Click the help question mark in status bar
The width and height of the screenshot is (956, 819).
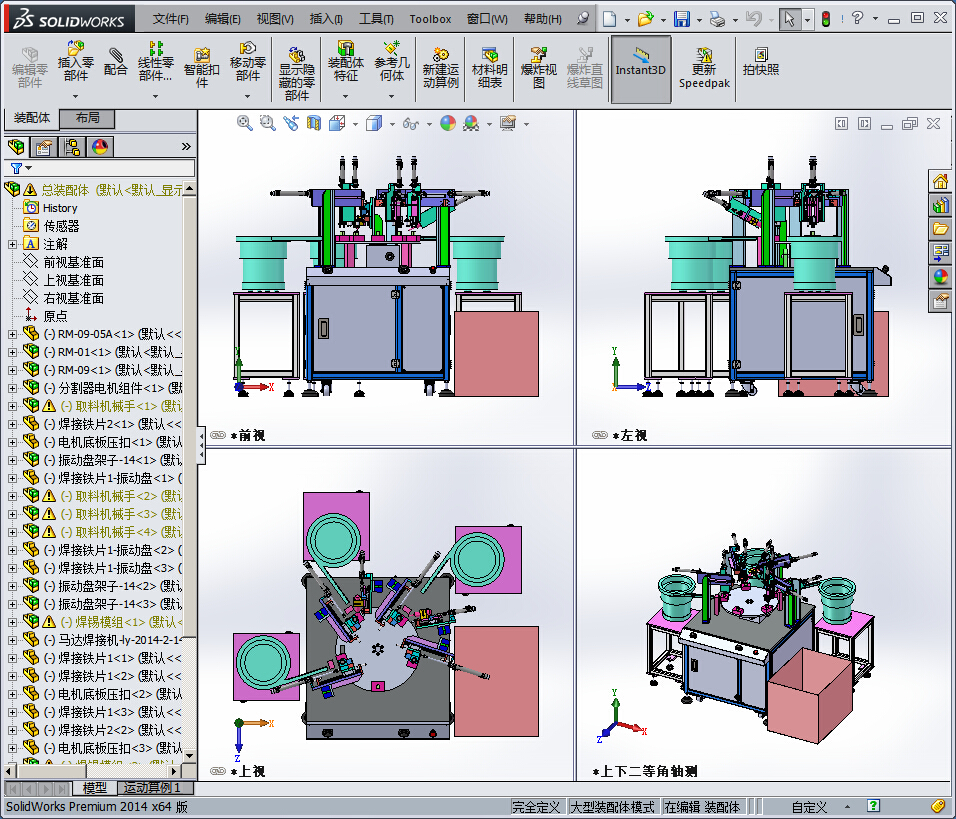[x=873, y=806]
